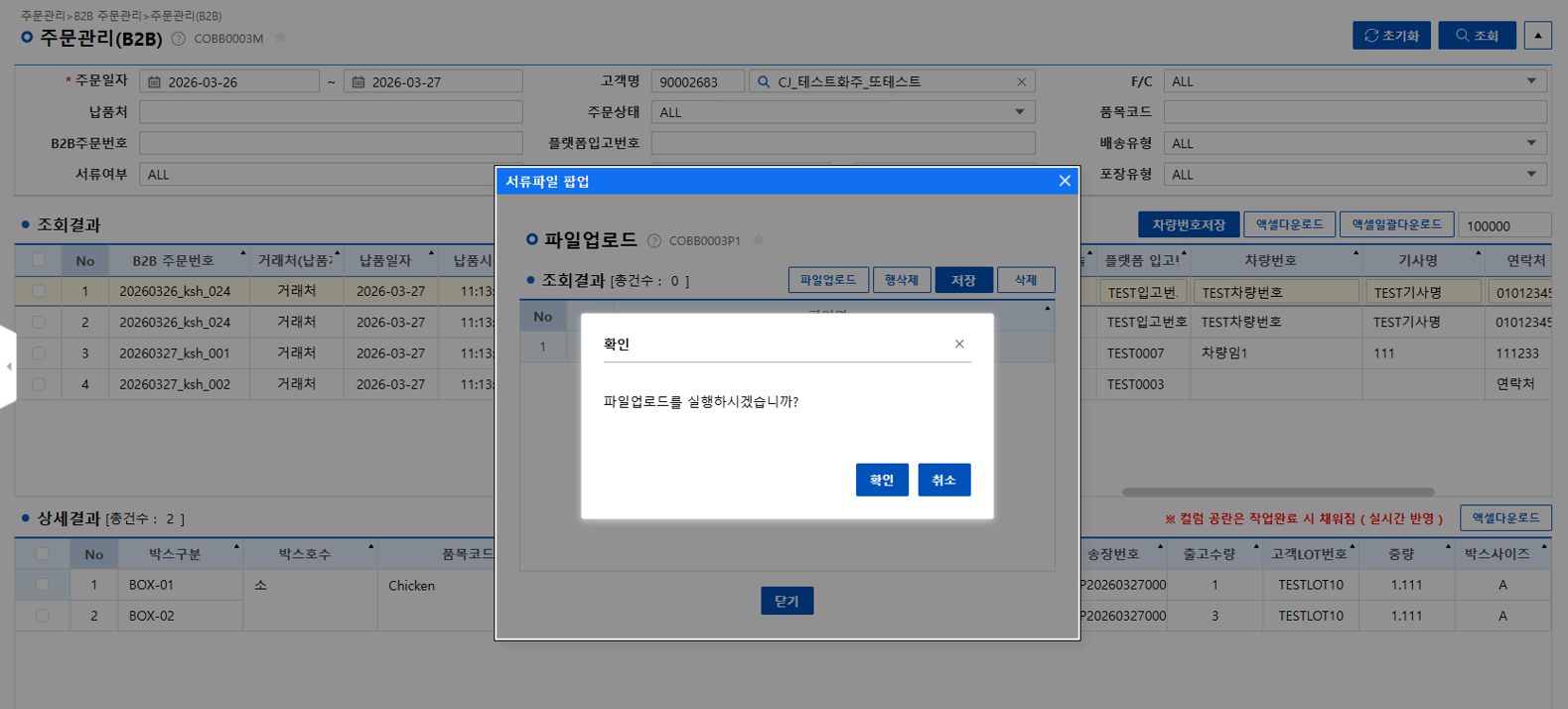
Task: Click the 차량임1 vehicle number cell
Action: (x=1277, y=353)
